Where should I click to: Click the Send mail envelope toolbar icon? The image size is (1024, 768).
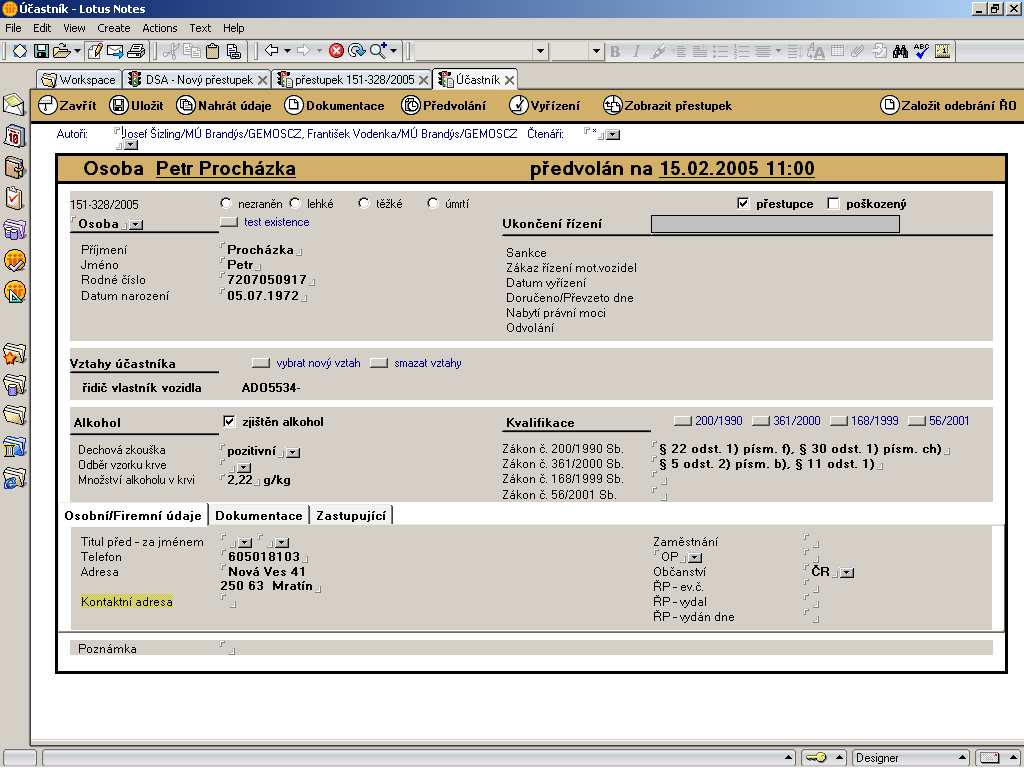point(115,51)
